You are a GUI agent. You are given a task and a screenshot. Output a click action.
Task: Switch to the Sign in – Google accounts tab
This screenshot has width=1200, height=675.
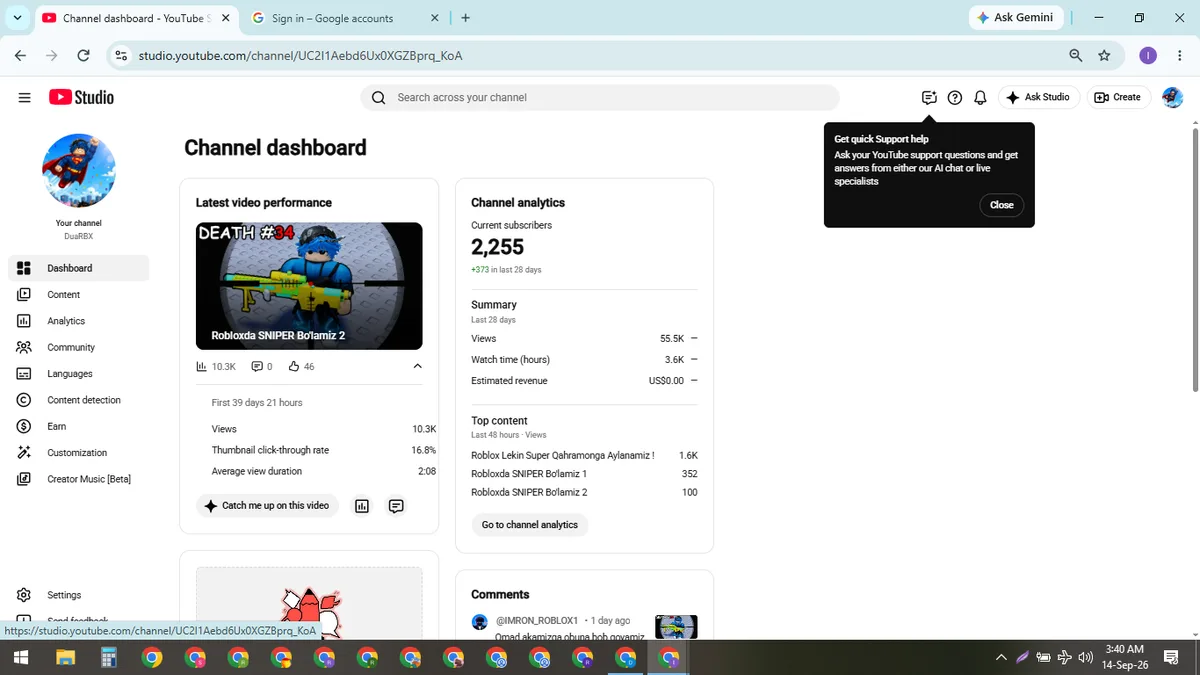tap(344, 18)
